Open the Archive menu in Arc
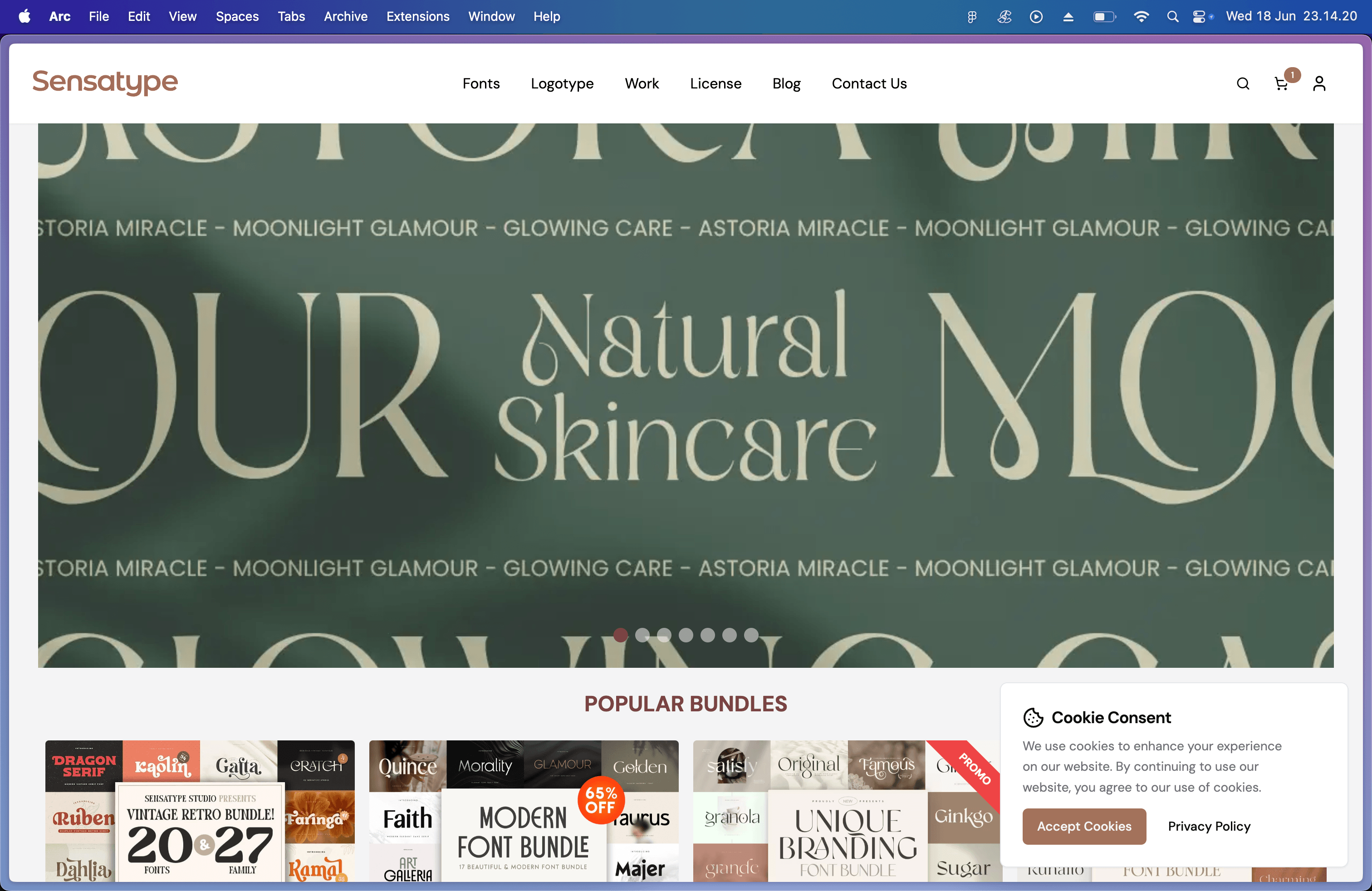The width and height of the screenshot is (1372, 891). pos(345,16)
